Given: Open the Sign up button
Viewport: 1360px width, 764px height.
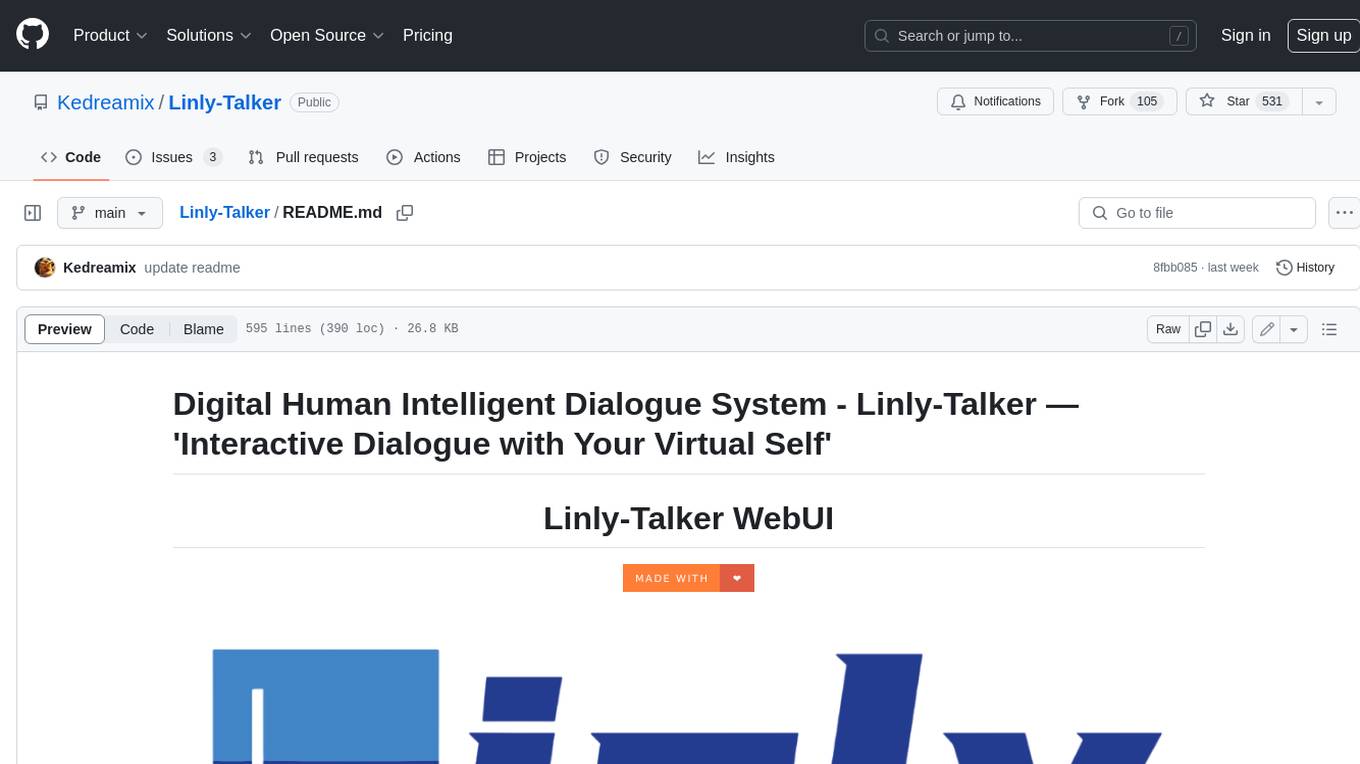Looking at the screenshot, I should pyautogui.click(x=1323, y=35).
